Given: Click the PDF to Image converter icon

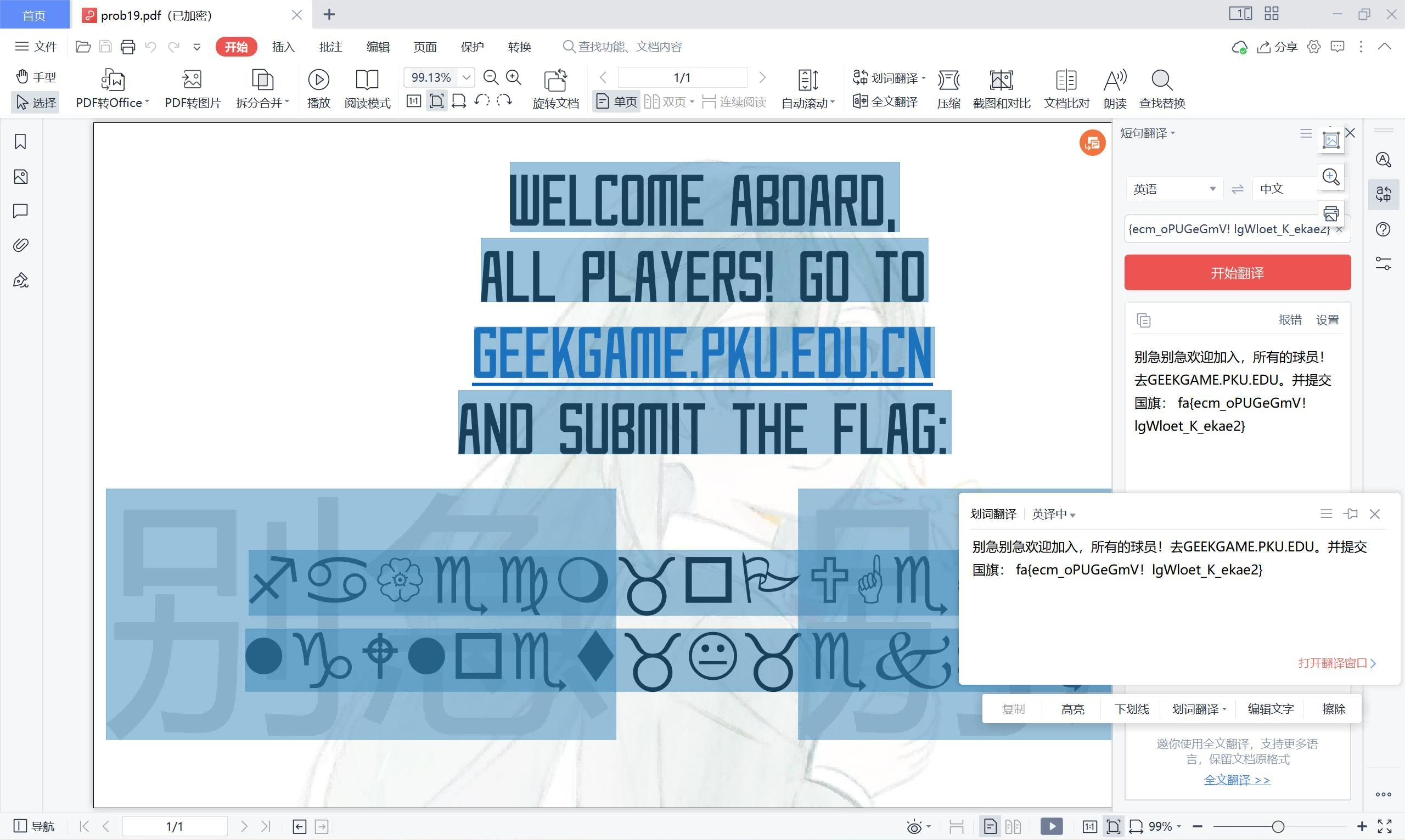Looking at the screenshot, I should point(192,80).
